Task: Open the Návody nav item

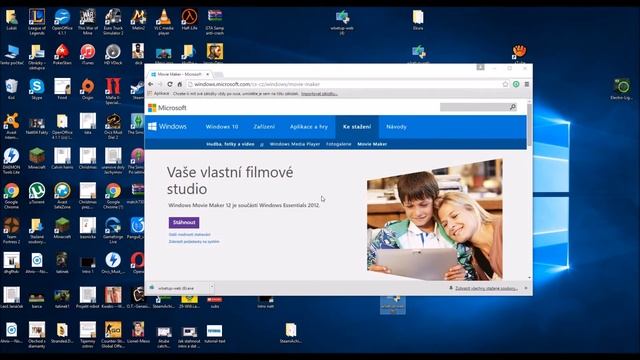Action: (396, 127)
